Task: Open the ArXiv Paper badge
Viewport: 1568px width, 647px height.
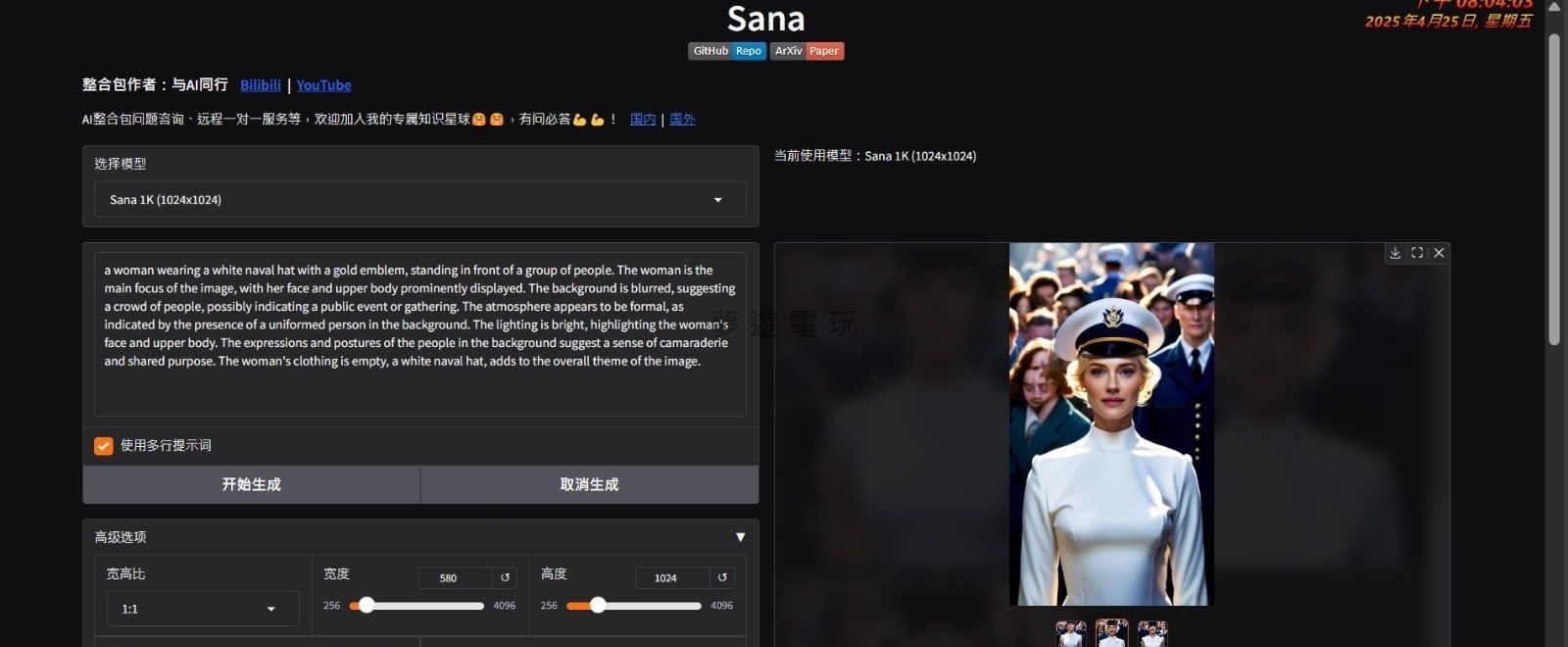Action: 807,51
